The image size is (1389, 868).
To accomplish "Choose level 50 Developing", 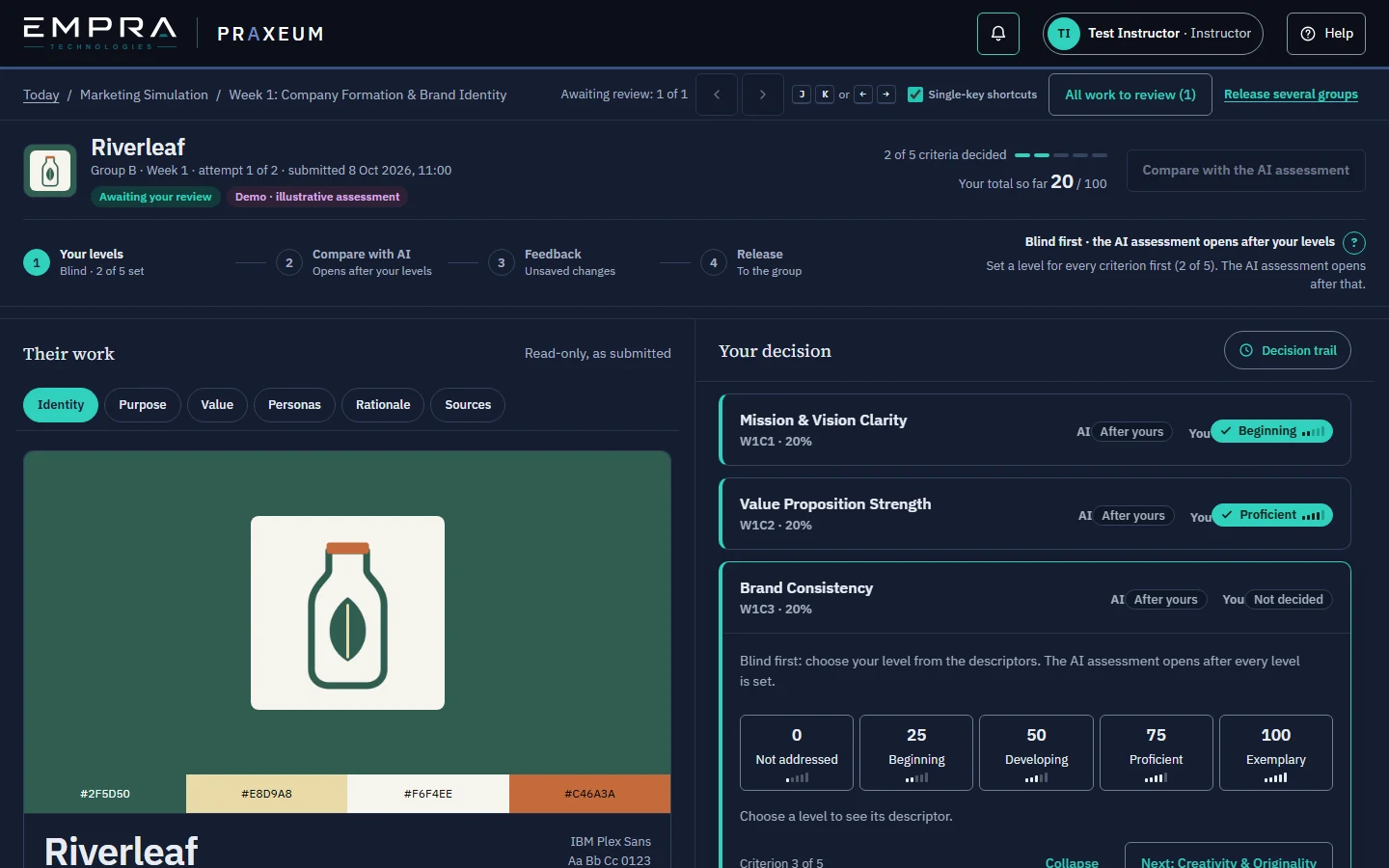I will click(1036, 752).
